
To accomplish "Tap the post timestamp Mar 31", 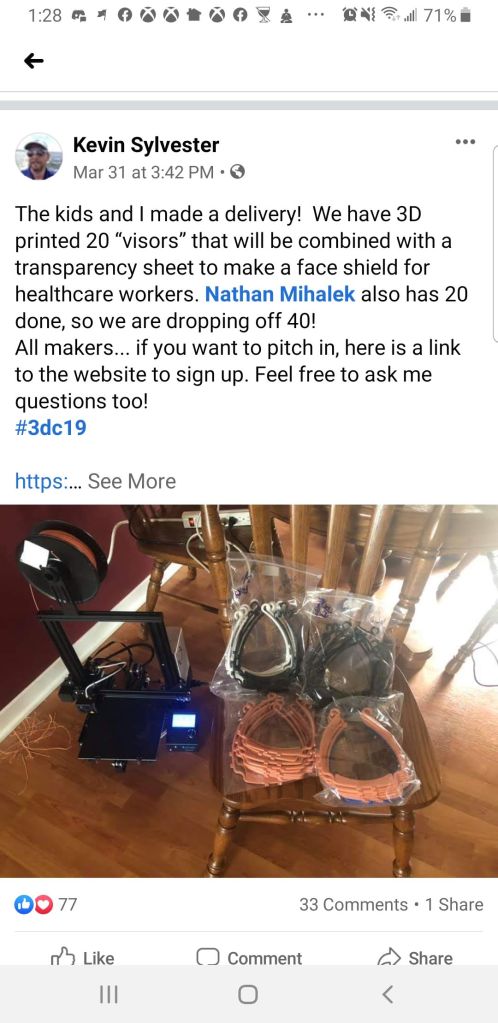I will pyautogui.click(x=143, y=172).
